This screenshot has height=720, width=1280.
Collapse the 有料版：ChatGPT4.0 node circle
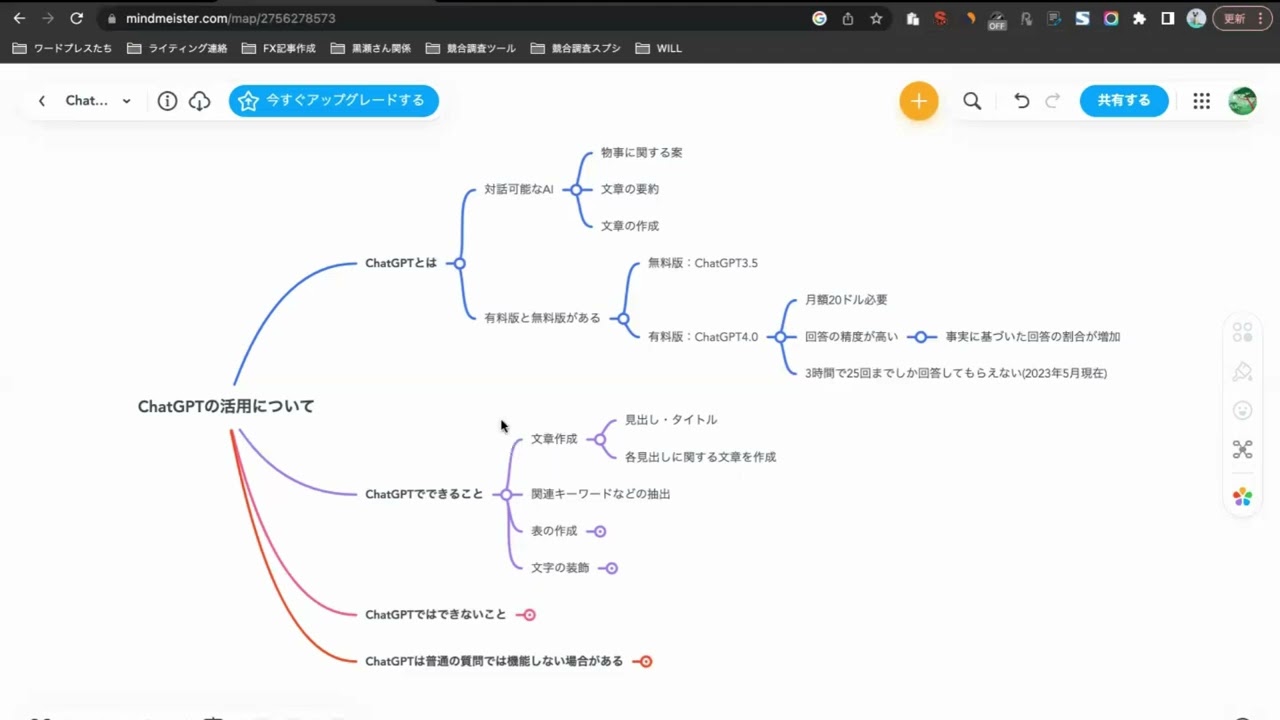pyautogui.click(x=780, y=337)
